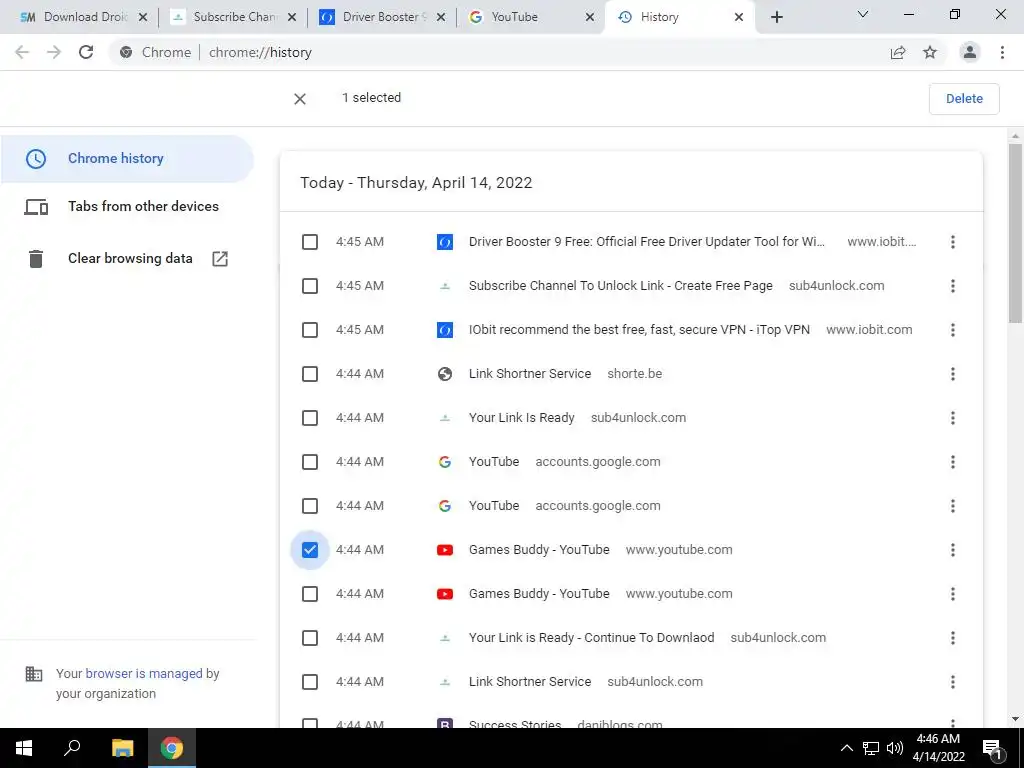Image resolution: width=1024 pixels, height=768 pixels.
Task: Open Your Link is Ready - Continue To Downlaod
Action: [591, 638]
